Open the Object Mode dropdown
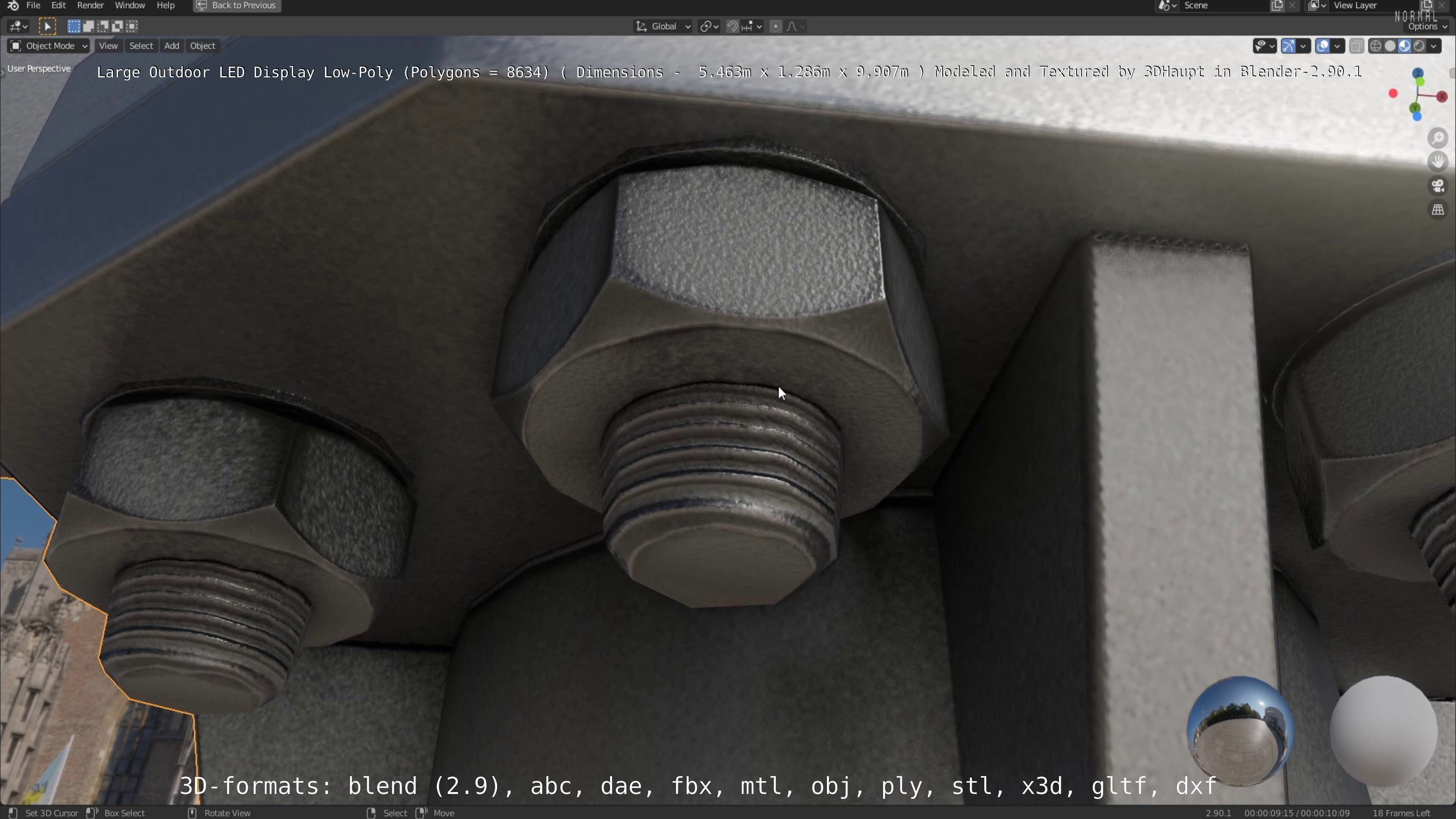 point(49,46)
